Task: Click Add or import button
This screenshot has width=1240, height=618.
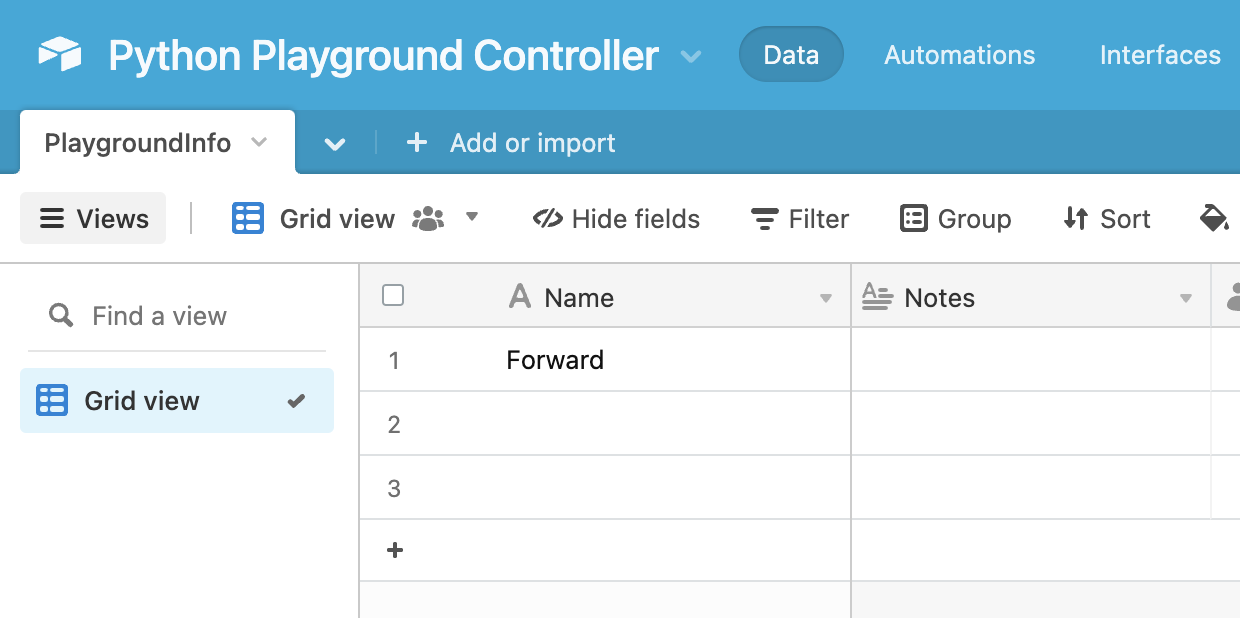Action: (511, 143)
